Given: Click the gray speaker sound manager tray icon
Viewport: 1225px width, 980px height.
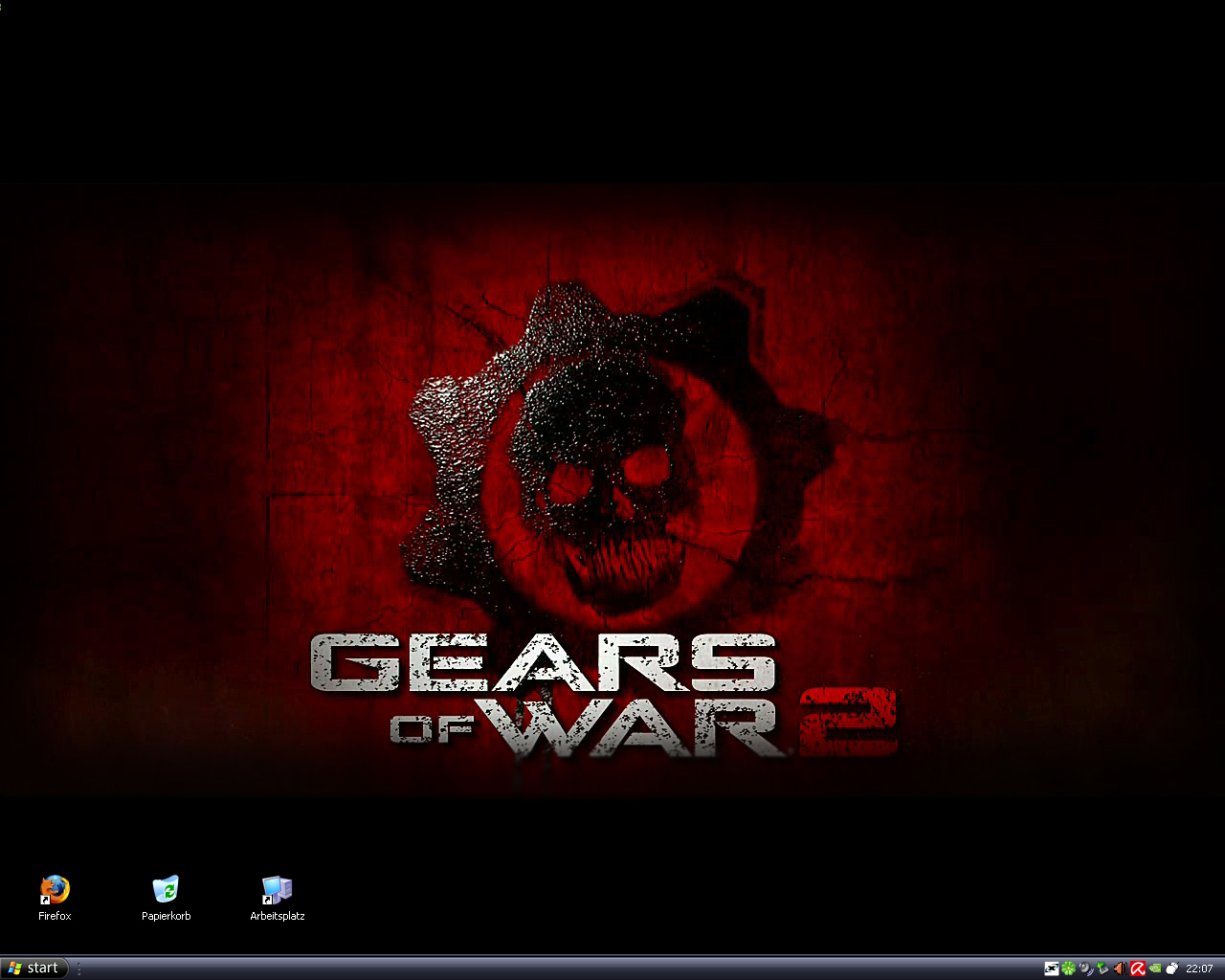Looking at the screenshot, I should [x=1086, y=969].
